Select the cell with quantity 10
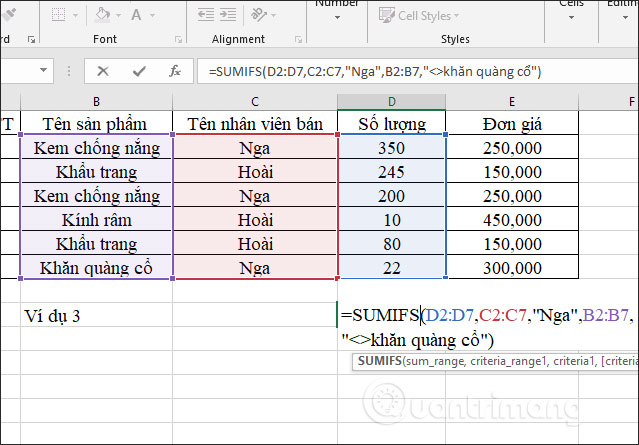The image size is (639, 445). pos(392,220)
